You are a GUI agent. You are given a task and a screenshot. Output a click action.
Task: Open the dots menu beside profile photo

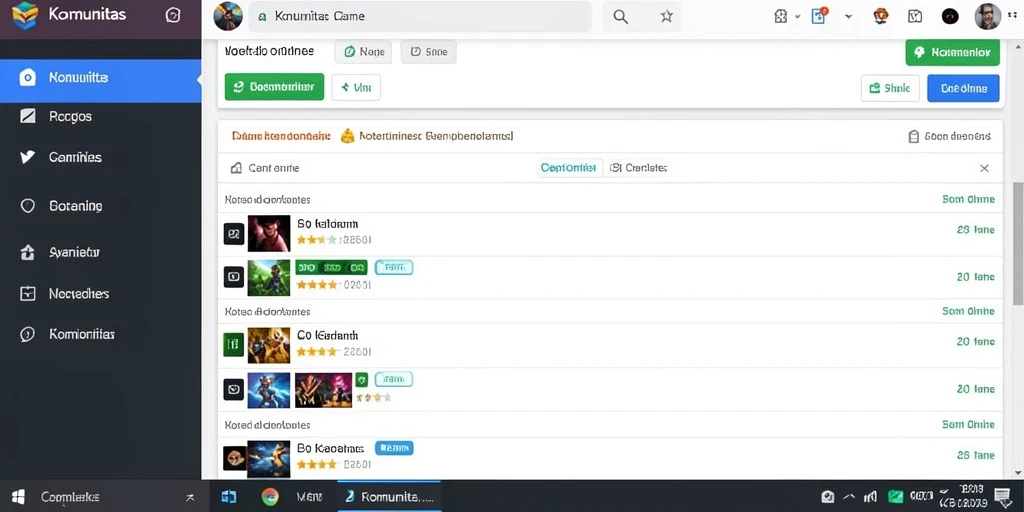click(1013, 16)
